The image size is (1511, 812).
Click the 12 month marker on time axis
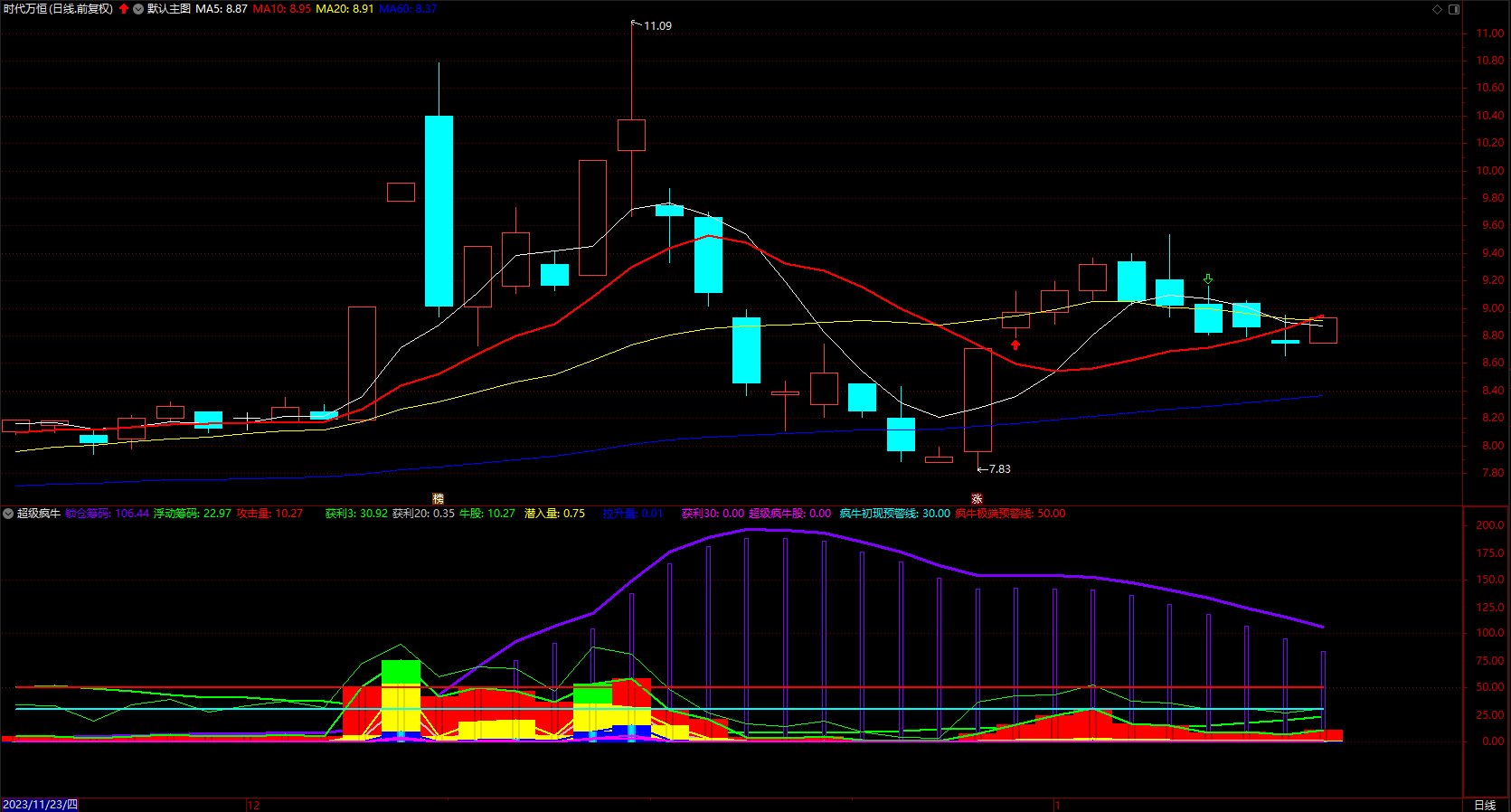253,805
